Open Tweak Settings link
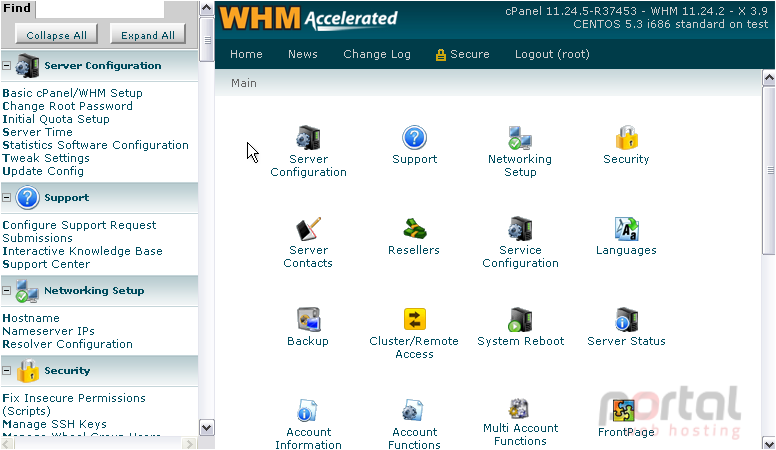The image size is (776, 450). 46,158
